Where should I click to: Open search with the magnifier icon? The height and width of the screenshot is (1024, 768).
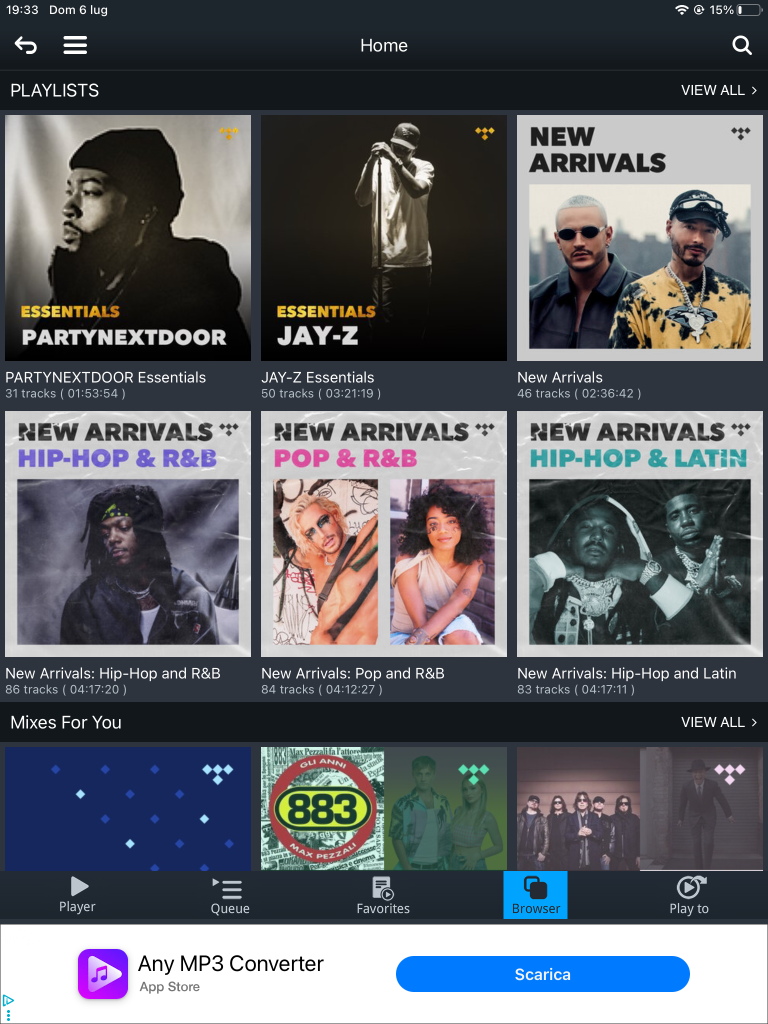[x=742, y=45]
